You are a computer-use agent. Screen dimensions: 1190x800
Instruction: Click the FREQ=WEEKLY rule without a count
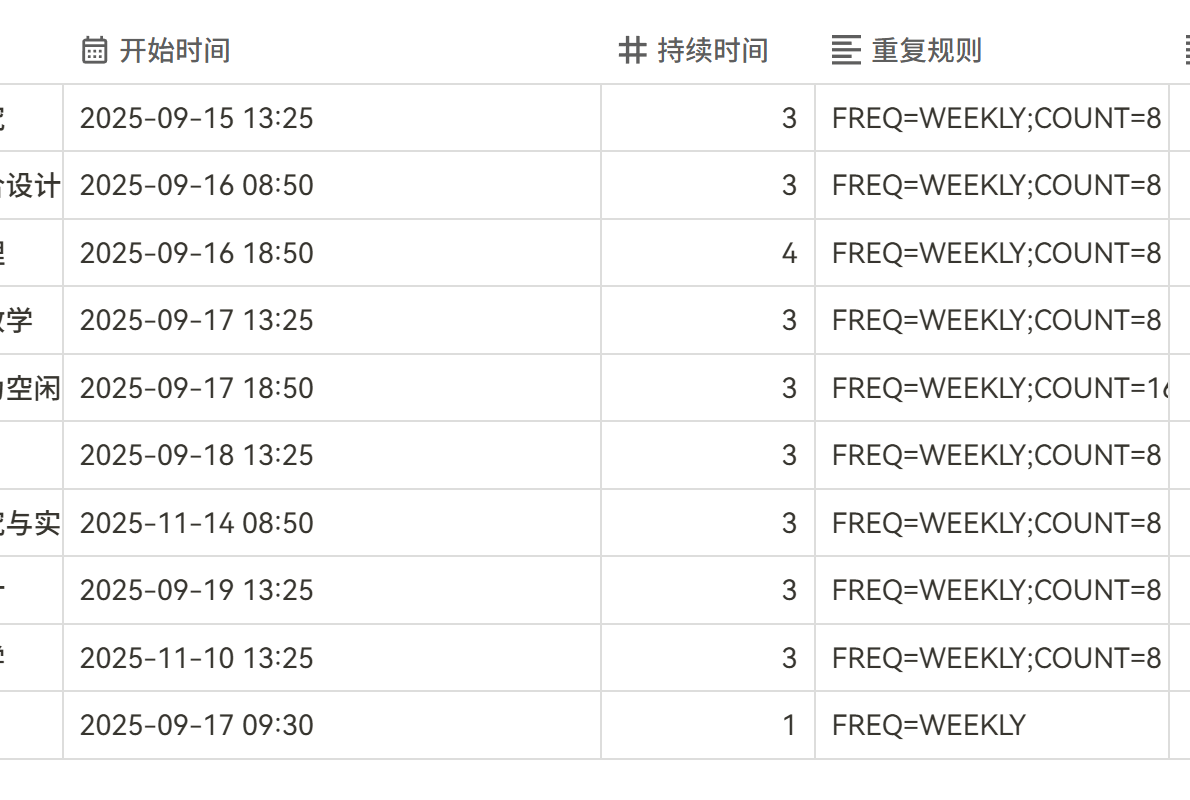[929, 725]
